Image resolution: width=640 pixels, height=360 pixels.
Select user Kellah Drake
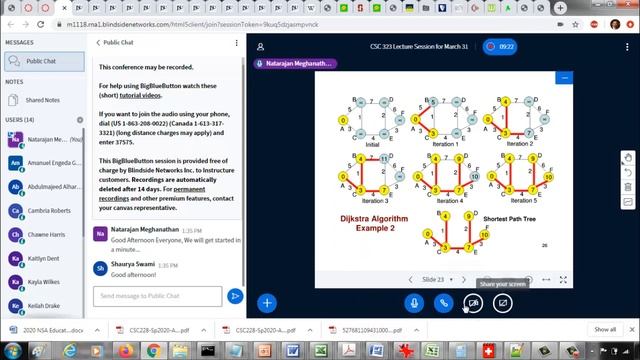coord(44,306)
